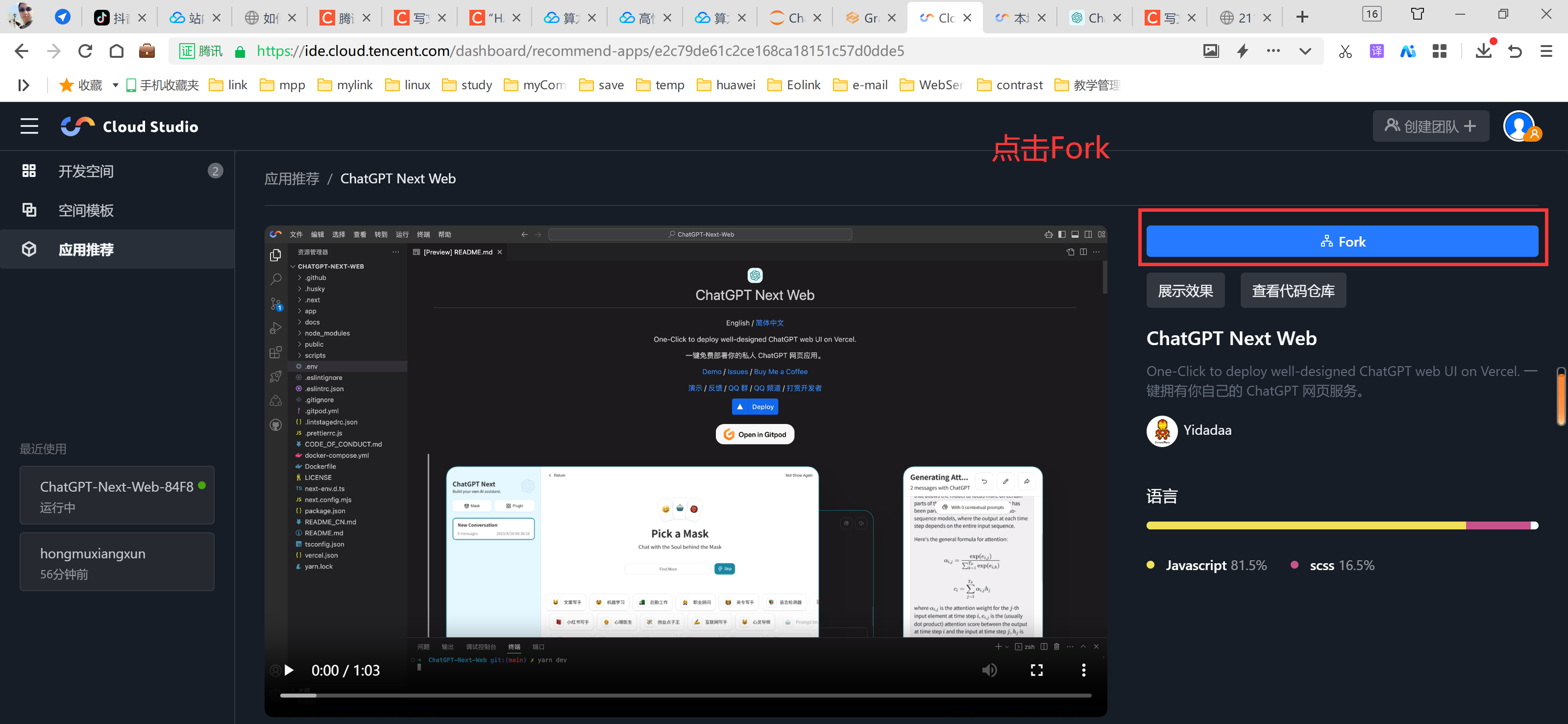Open video more options menu
1568x724 pixels.
click(x=1083, y=671)
